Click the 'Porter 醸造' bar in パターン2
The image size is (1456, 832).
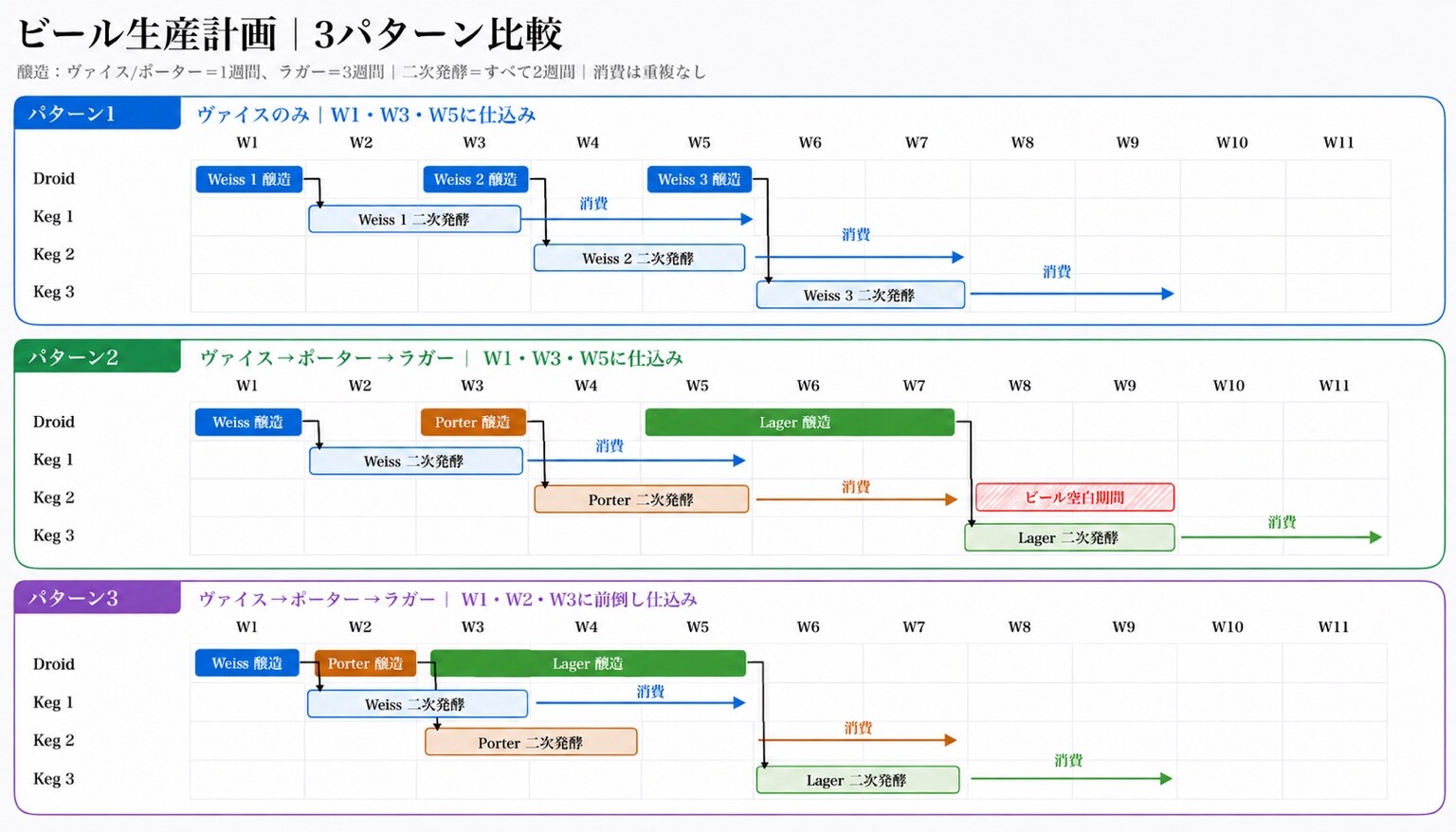point(473,422)
